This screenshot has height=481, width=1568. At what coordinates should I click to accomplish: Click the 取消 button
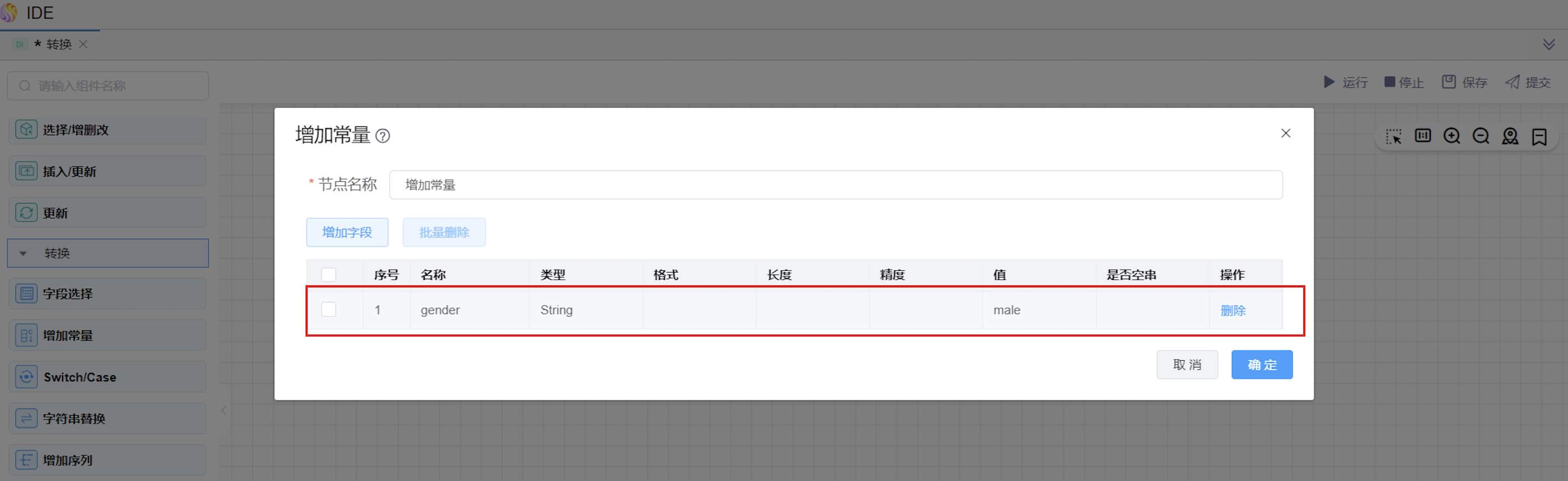(x=1187, y=365)
